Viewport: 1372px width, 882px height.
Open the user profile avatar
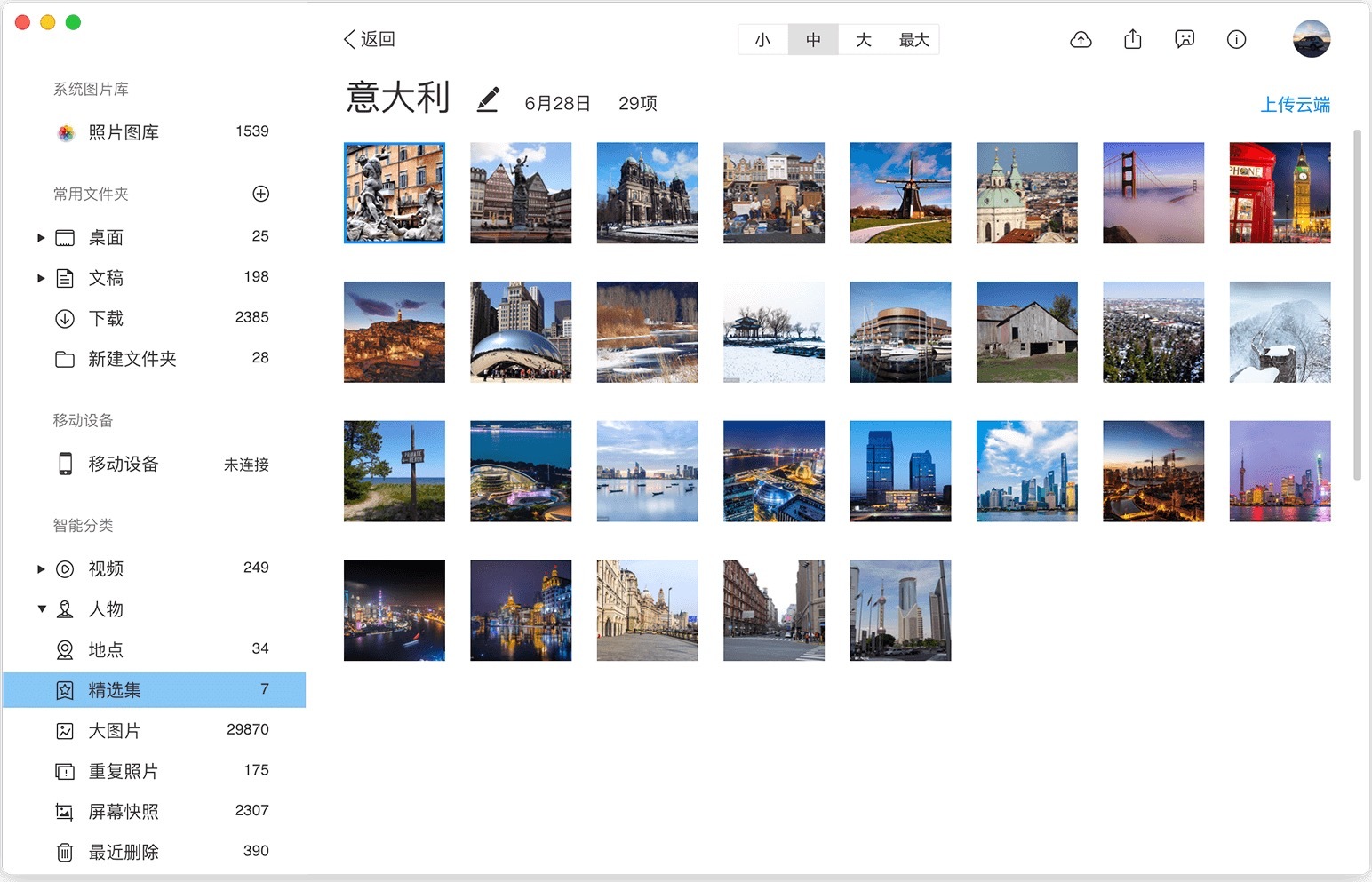tap(1311, 39)
